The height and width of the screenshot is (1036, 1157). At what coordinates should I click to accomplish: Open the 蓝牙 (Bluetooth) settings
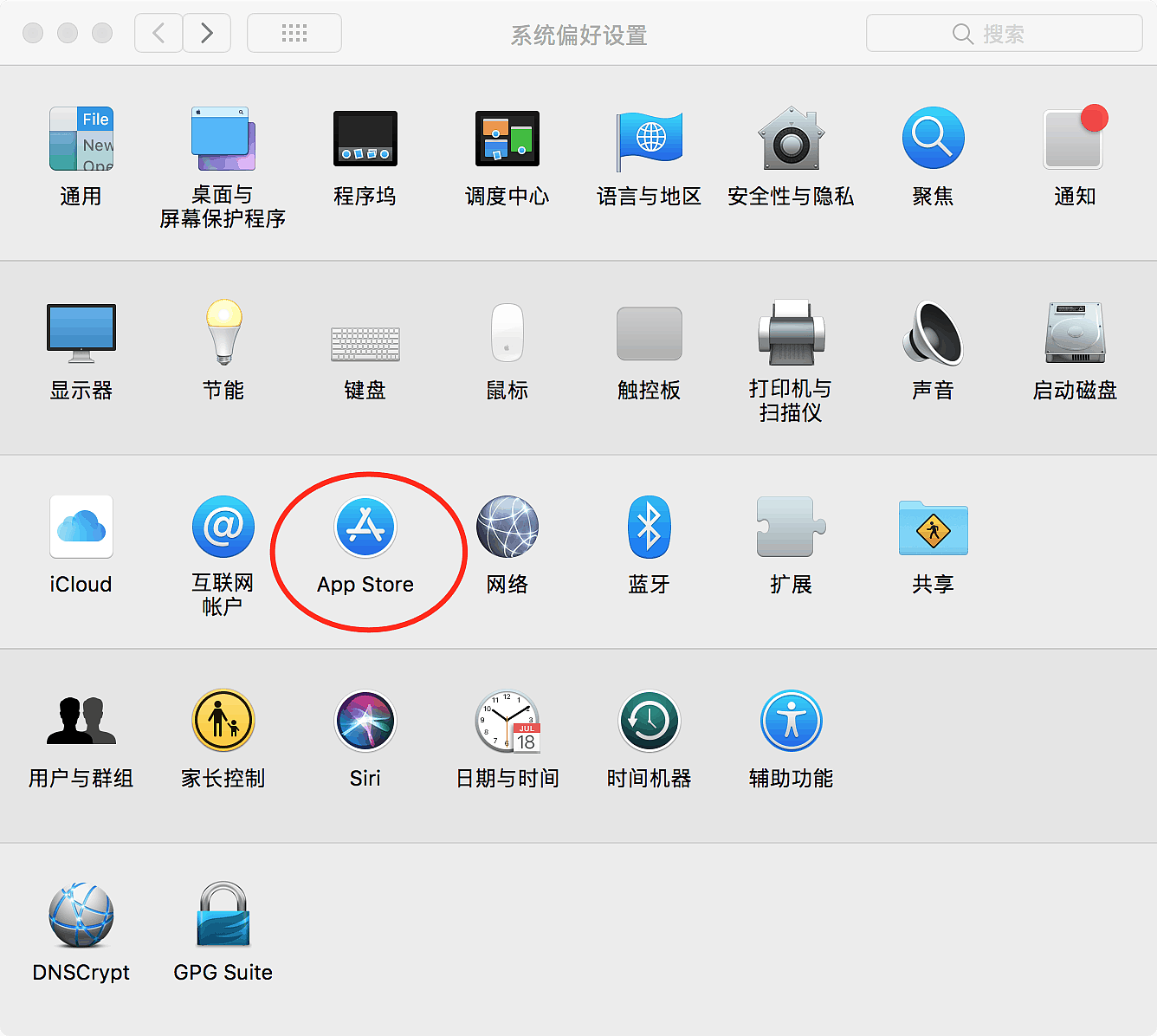tap(649, 528)
